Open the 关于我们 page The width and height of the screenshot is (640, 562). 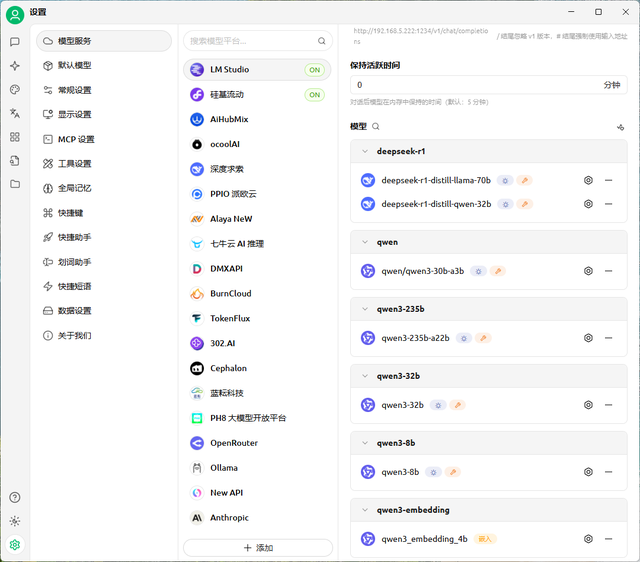click(104, 335)
